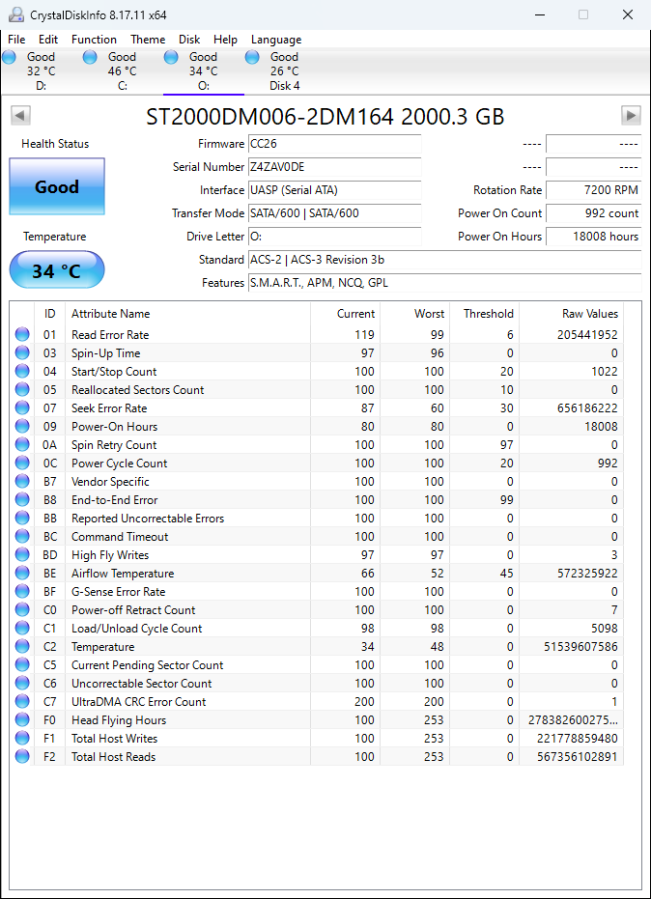Switch to the C: disk tab
This screenshot has width=651, height=899.
(122, 71)
